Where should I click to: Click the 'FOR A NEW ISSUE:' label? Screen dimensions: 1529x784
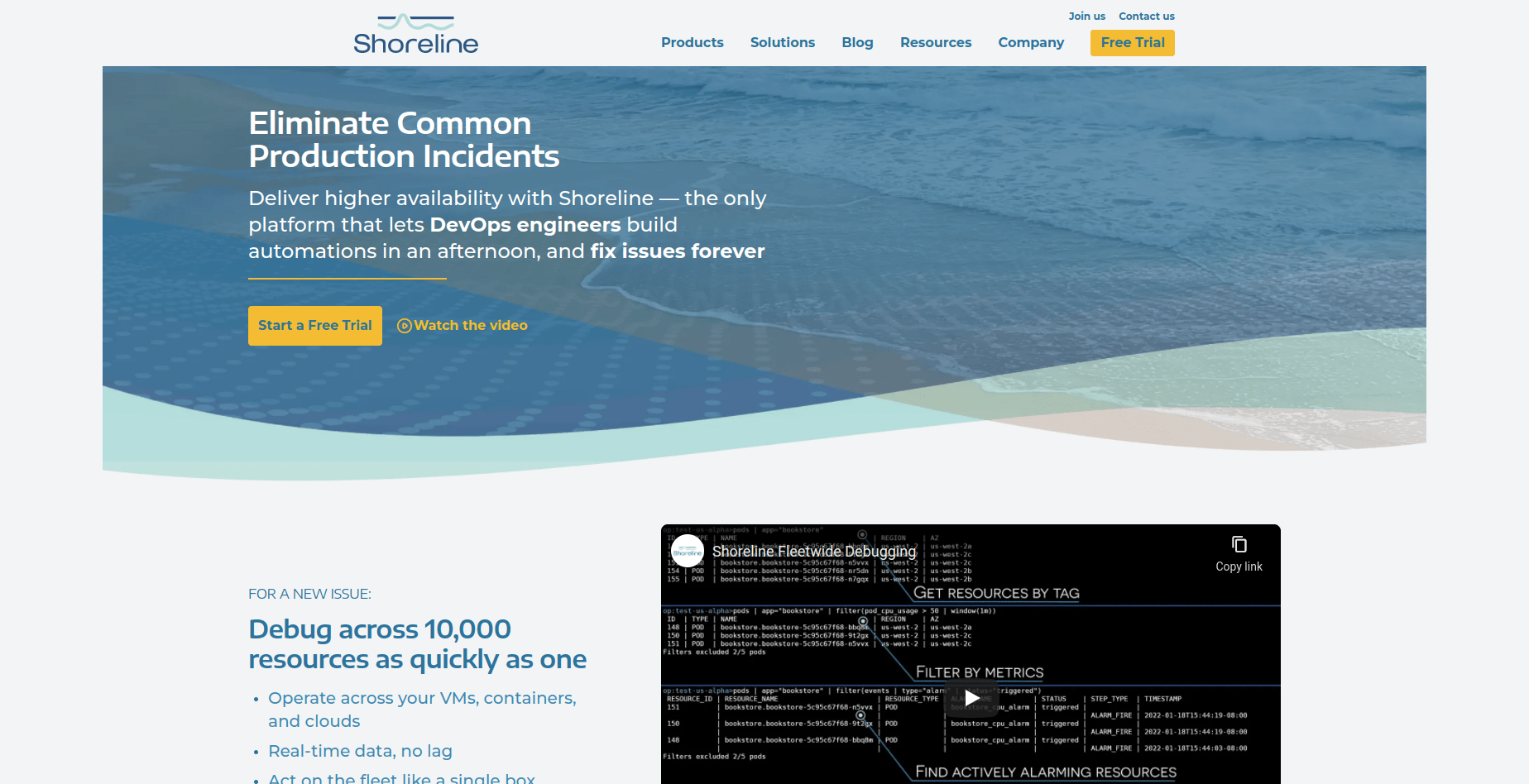309,594
